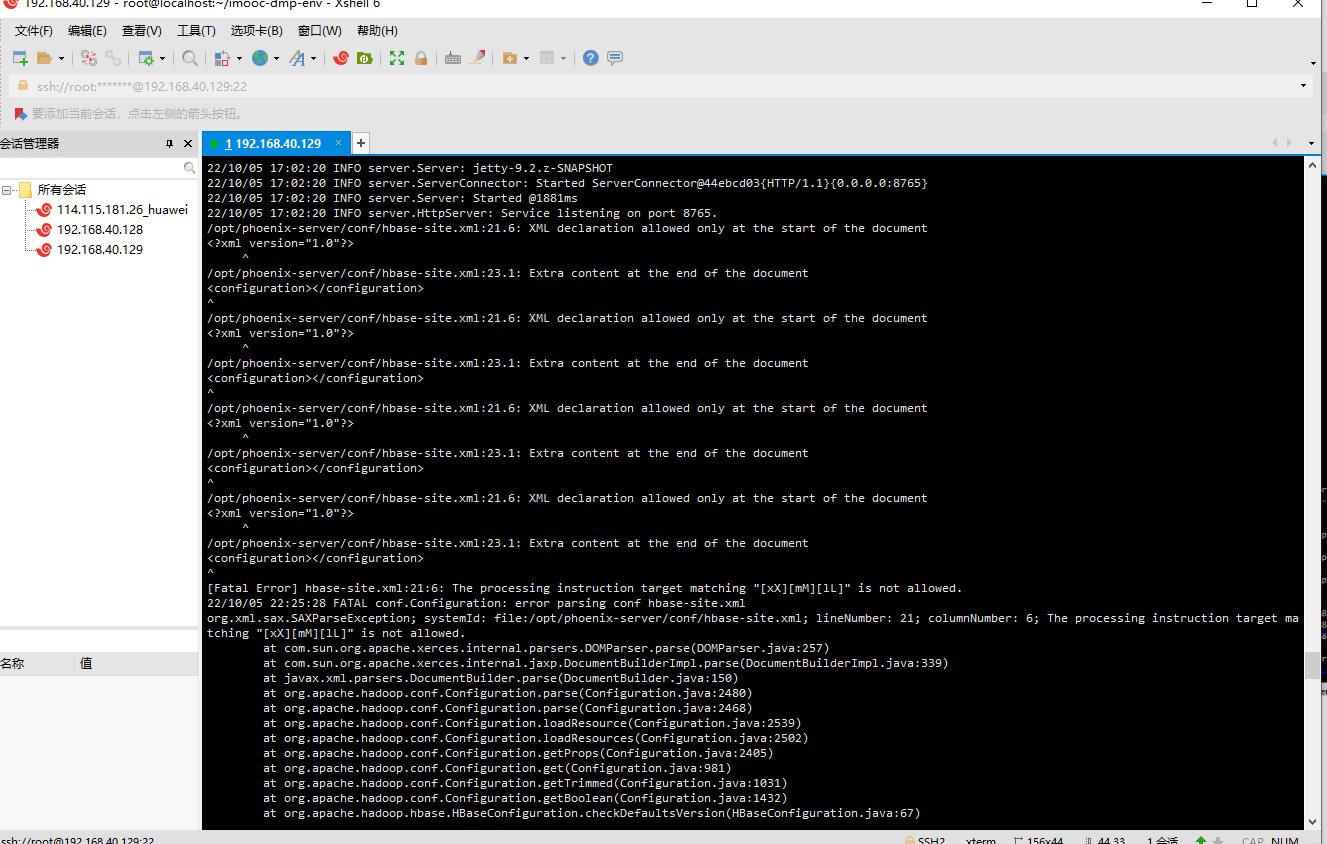Viewport: 1327px width, 844px height.
Task: Launch Xshell red swirl toolbar icon
Action: click(x=341, y=58)
